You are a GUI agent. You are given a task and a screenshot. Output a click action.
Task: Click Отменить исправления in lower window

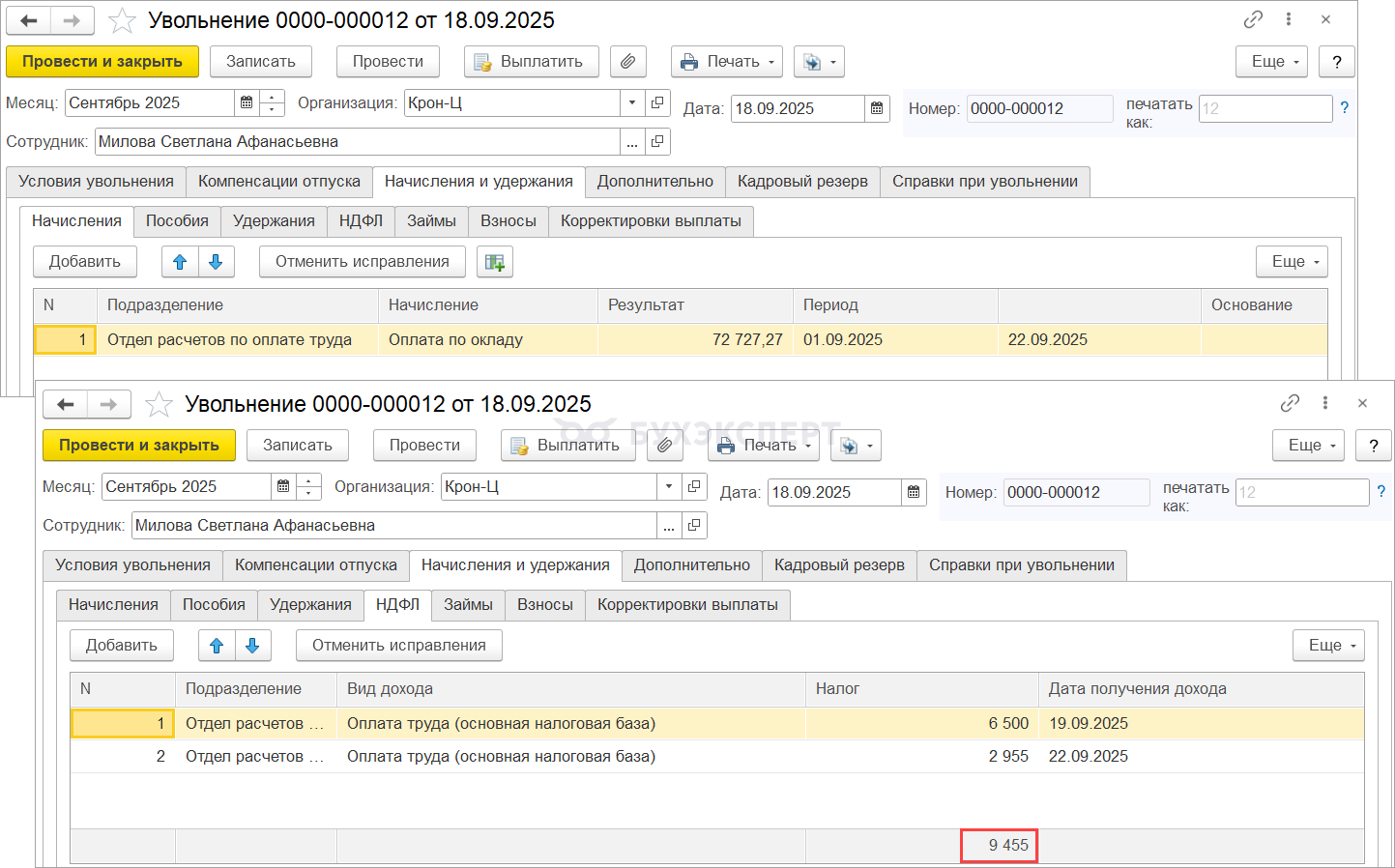click(398, 646)
